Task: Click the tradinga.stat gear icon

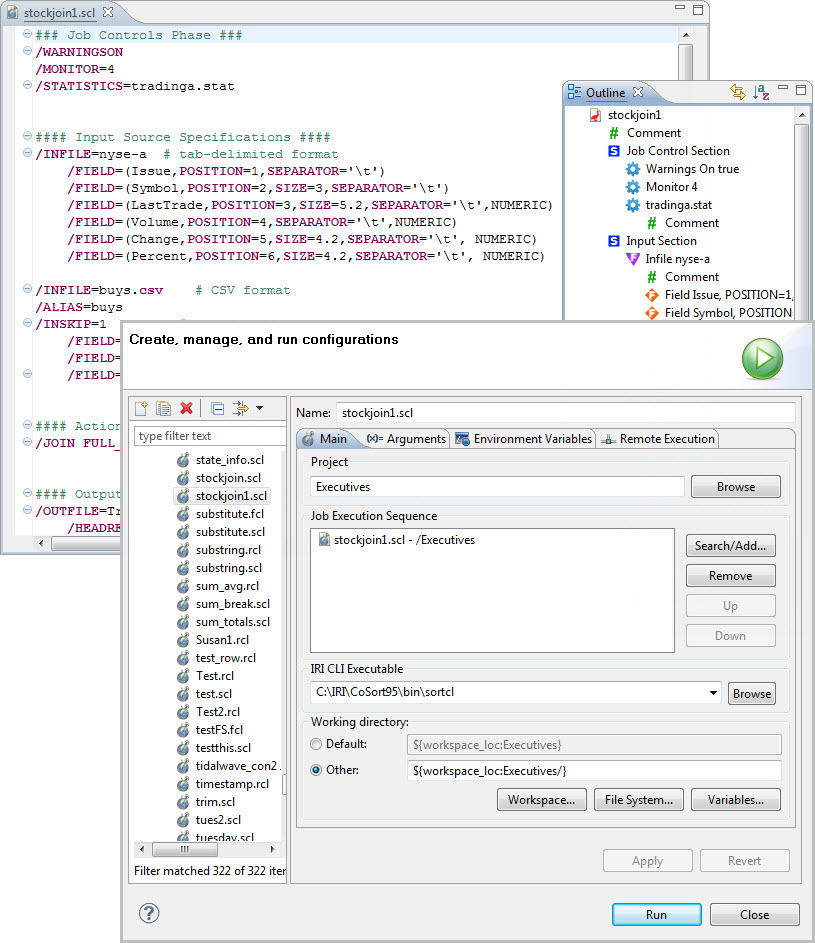Action: click(x=633, y=205)
